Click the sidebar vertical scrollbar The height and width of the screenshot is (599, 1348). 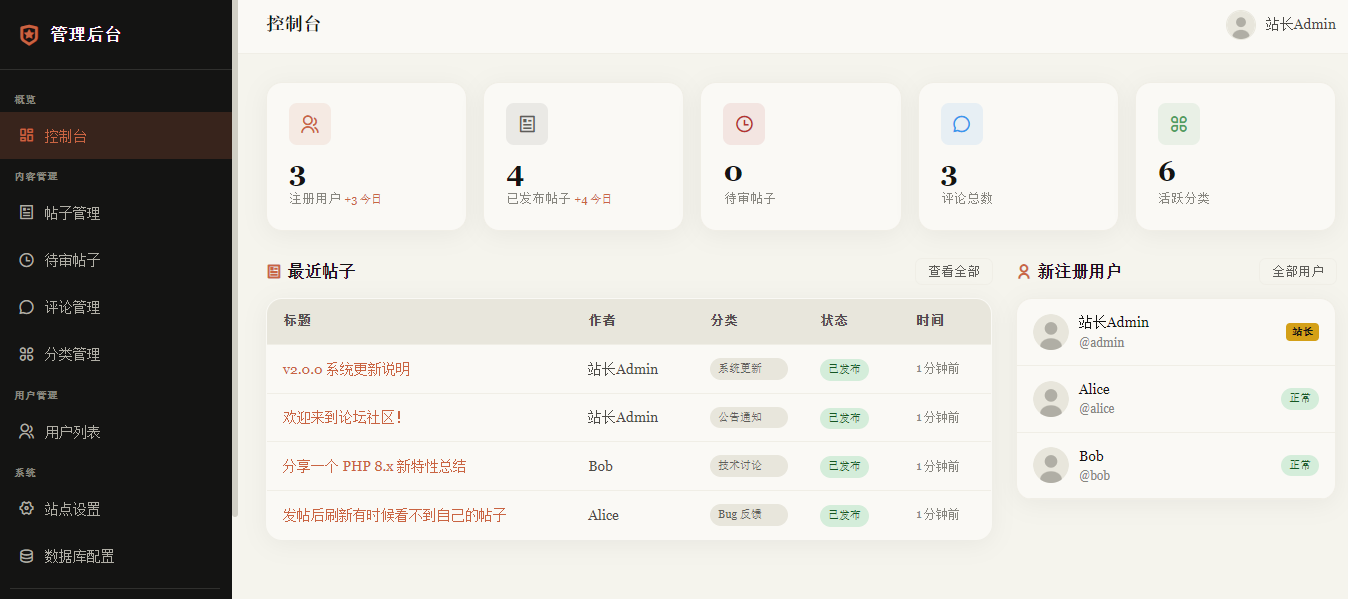235,258
